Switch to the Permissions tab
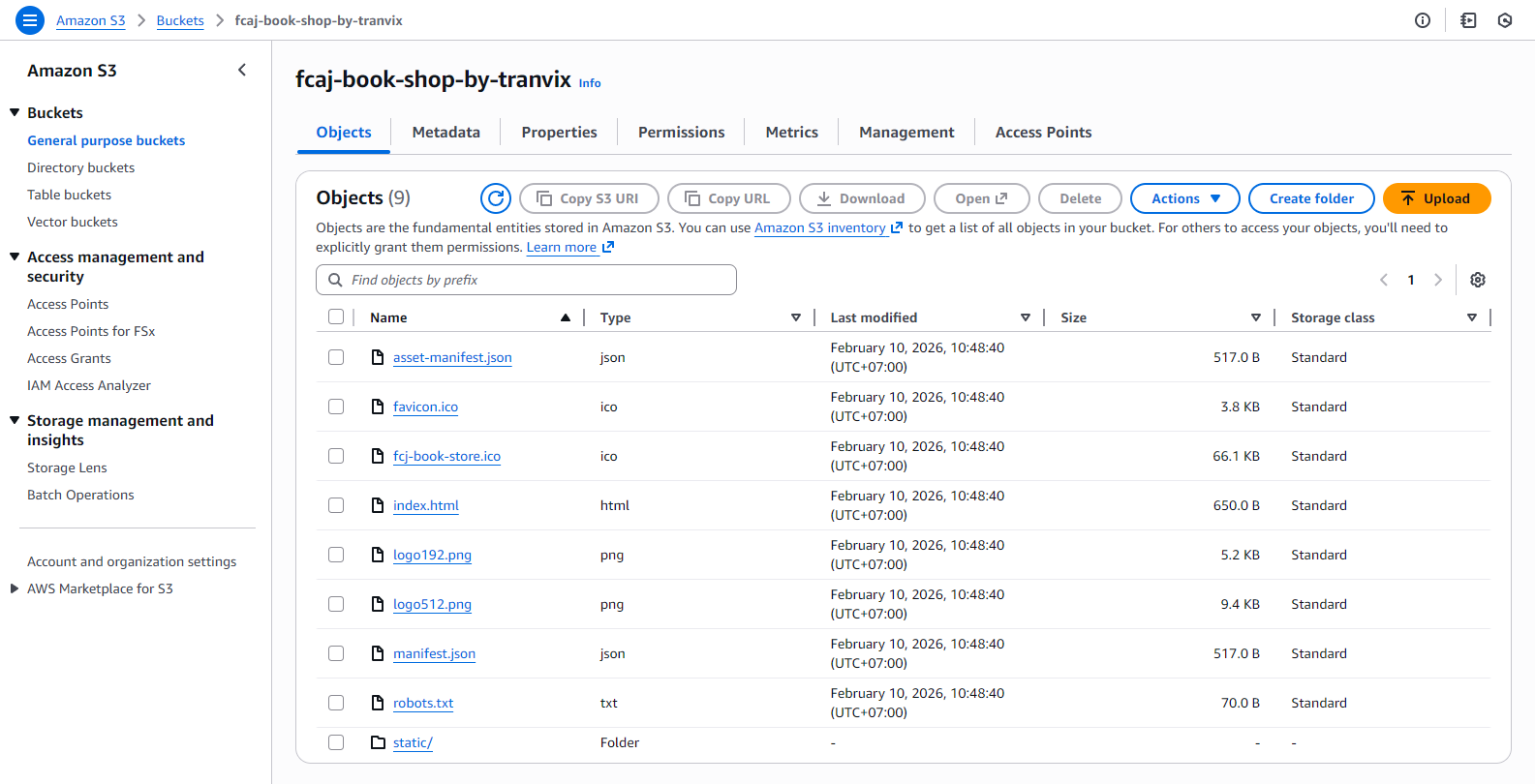This screenshot has width=1535, height=784. (682, 133)
